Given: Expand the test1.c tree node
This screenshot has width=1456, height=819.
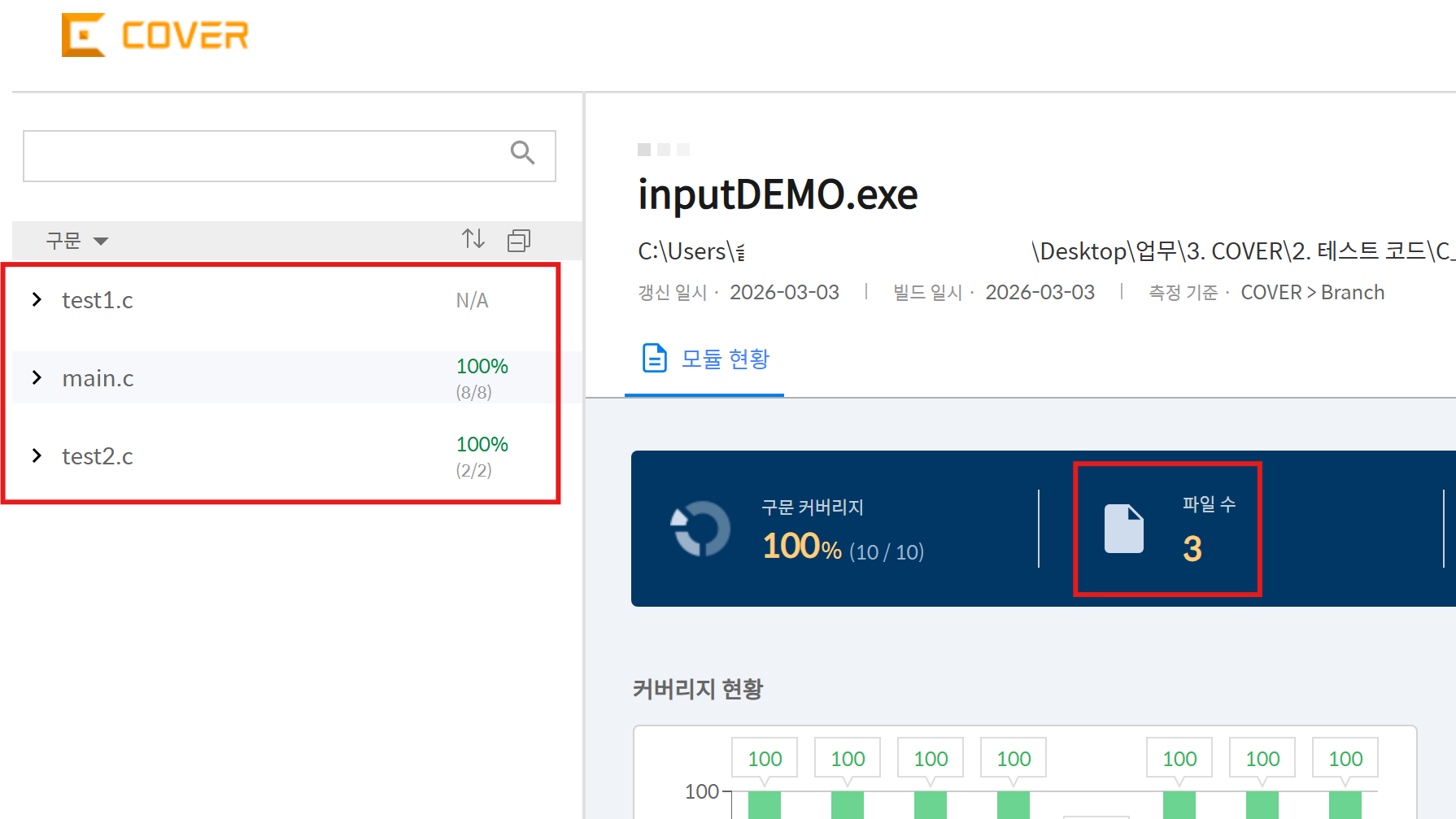Looking at the screenshot, I should click(37, 299).
